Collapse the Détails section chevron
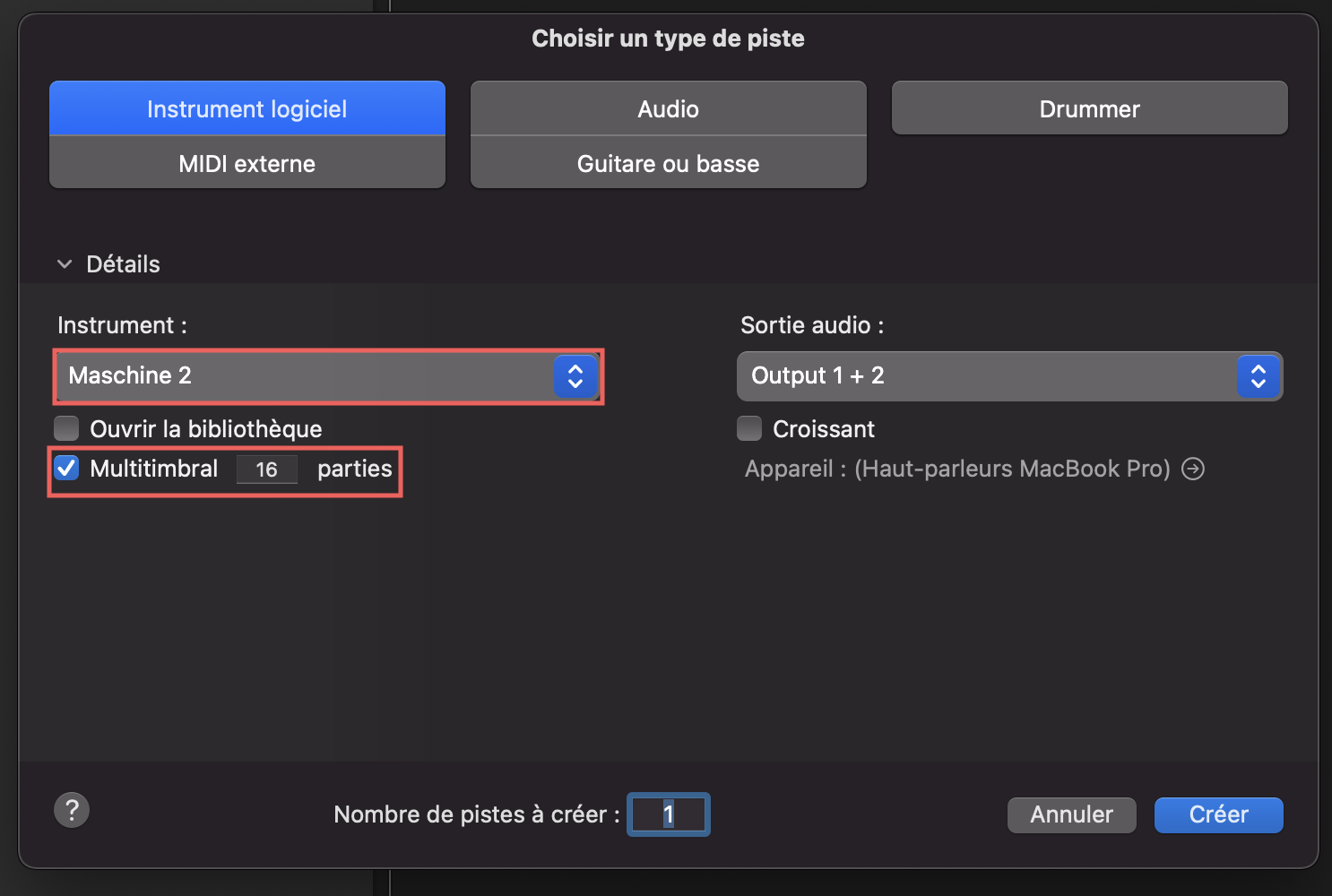This screenshot has height=896, width=1332. (x=65, y=264)
